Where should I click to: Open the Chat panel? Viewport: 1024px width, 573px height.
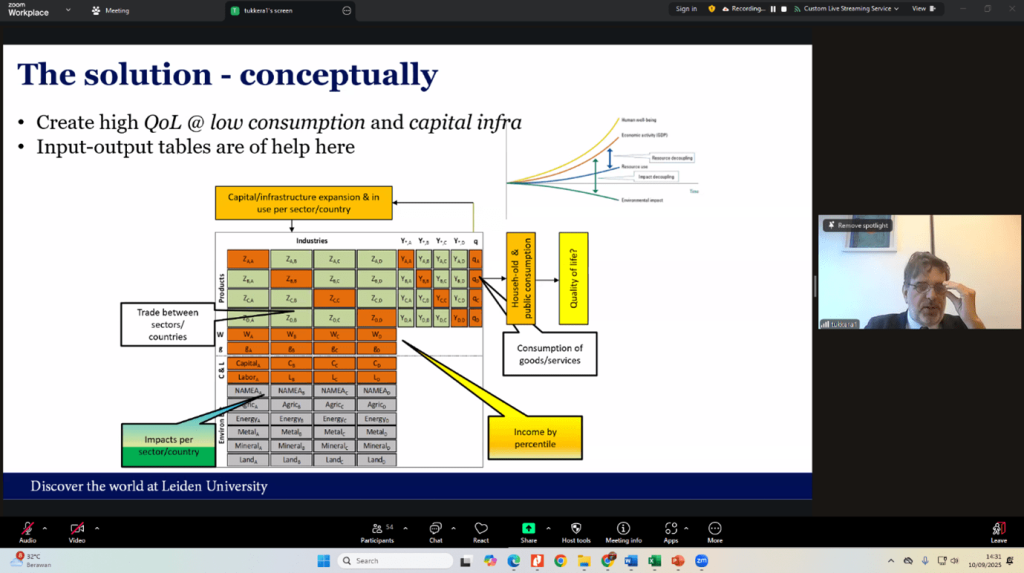click(x=435, y=528)
